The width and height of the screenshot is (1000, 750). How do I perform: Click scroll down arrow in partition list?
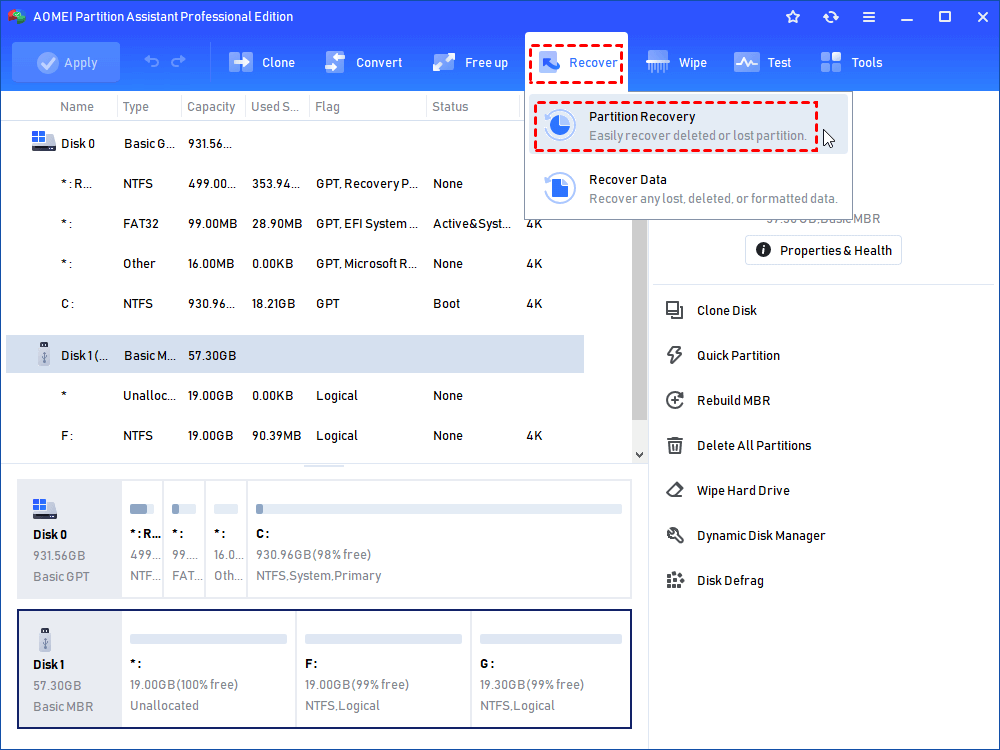639,455
